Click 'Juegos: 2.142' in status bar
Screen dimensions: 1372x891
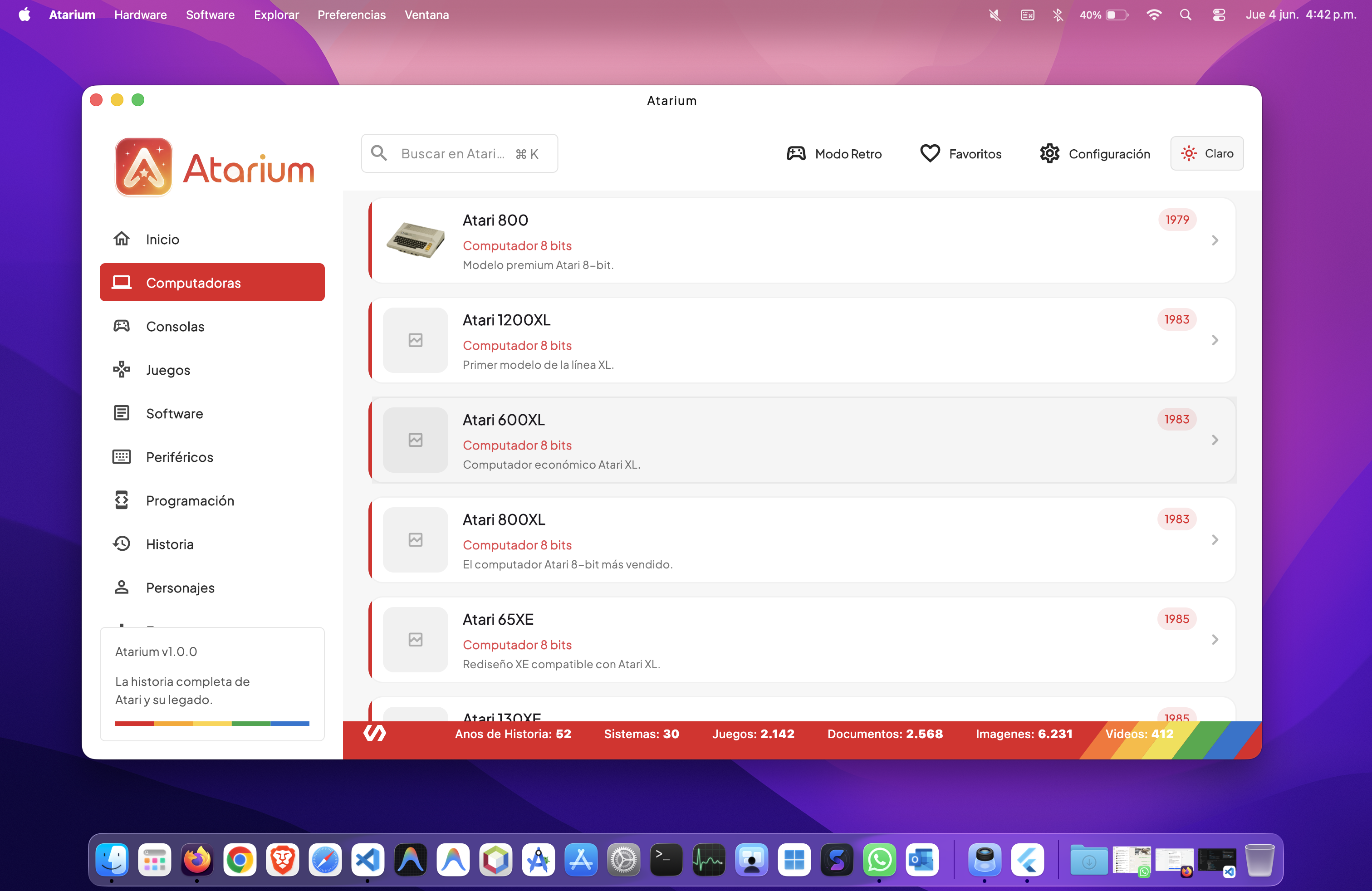(753, 734)
